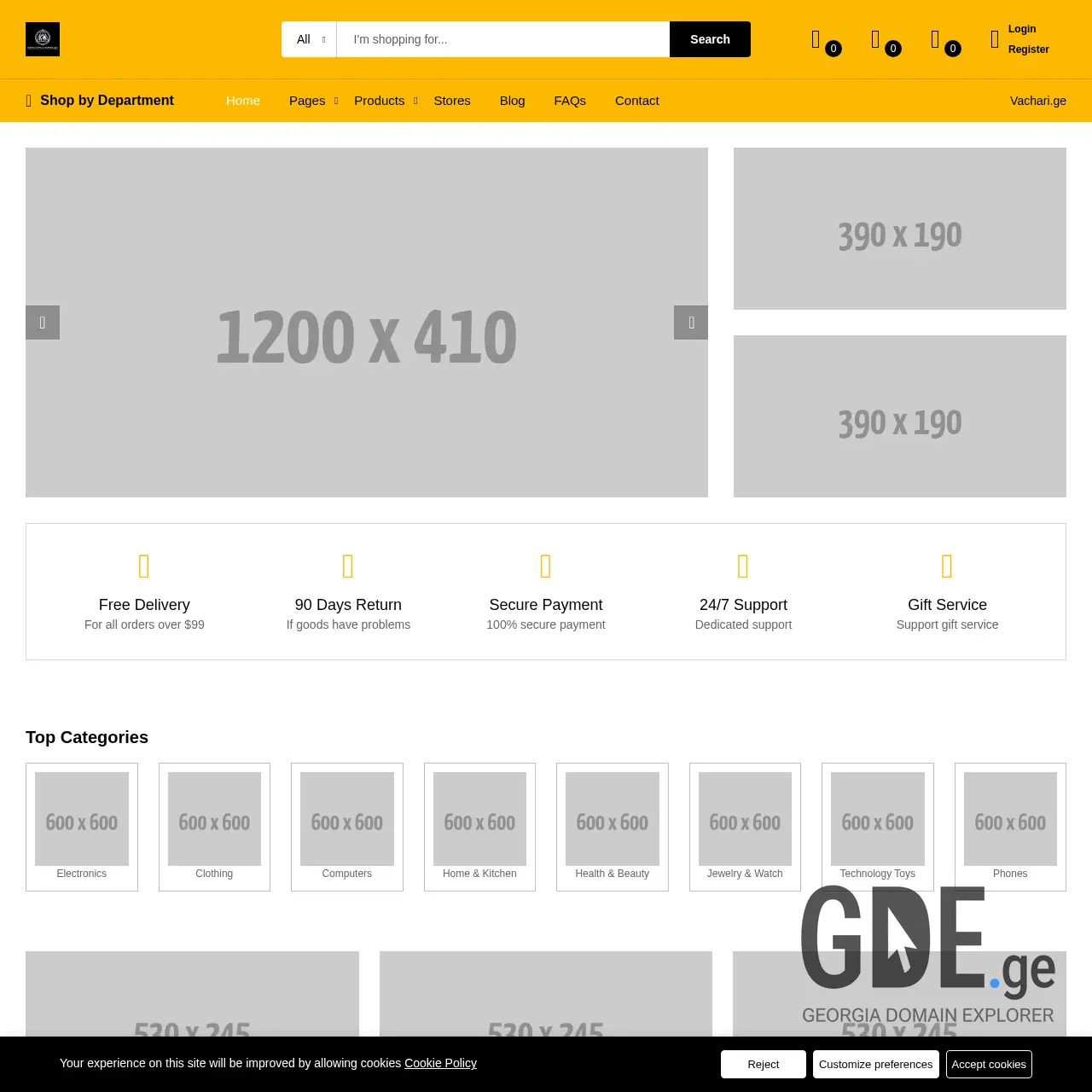Click the site logo in the top left
The height and width of the screenshot is (1092, 1092).
click(x=42, y=38)
